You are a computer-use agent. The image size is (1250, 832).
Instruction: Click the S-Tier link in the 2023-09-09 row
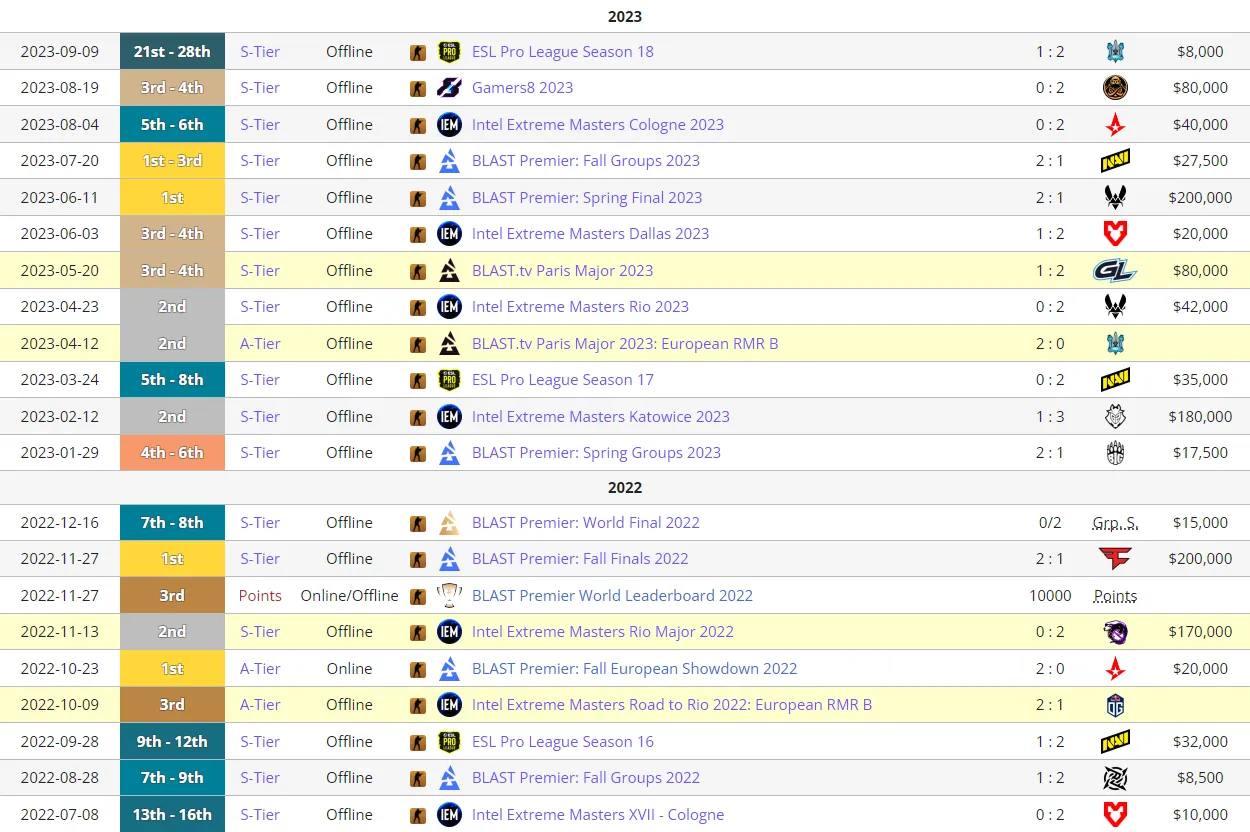pyautogui.click(x=260, y=52)
